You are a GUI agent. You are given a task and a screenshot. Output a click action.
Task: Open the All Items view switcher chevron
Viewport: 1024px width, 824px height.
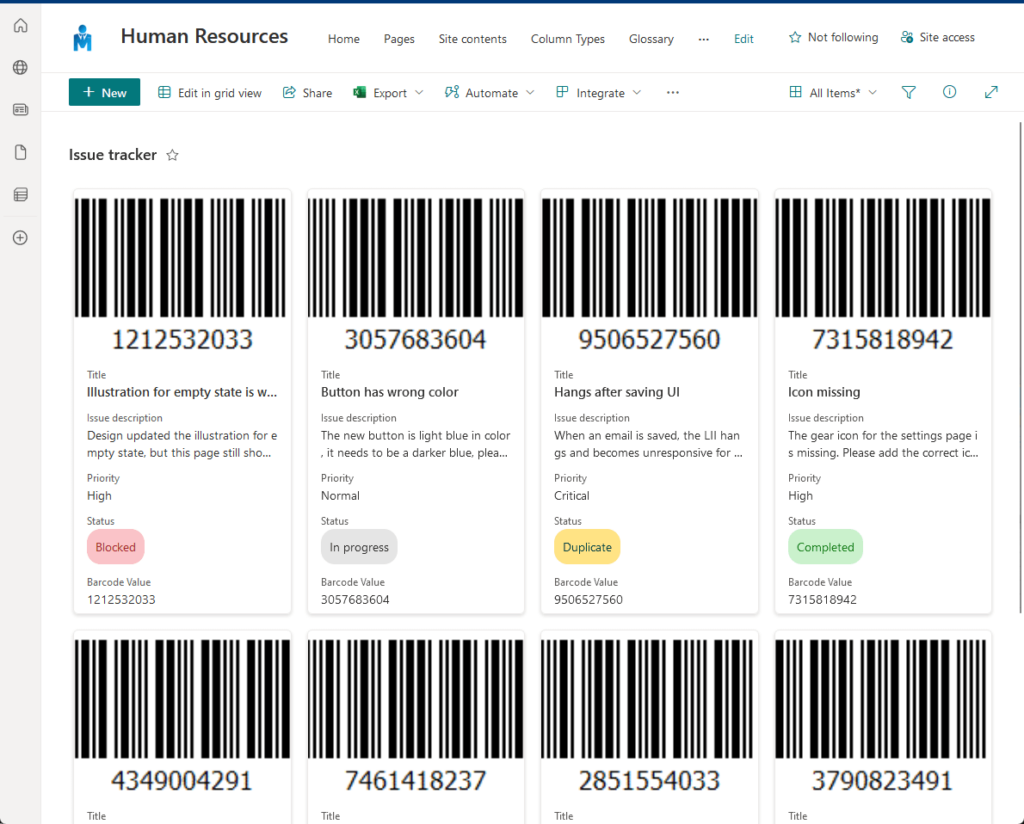point(872,93)
